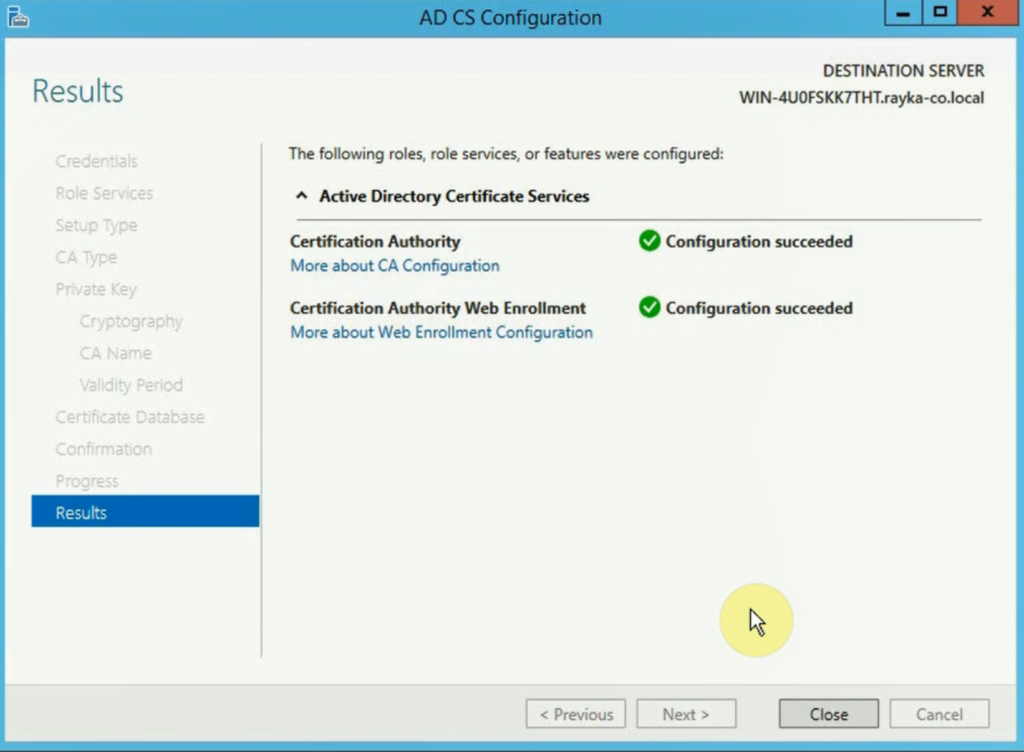Select the Certificate Database step
This screenshot has height=752, width=1024.
(130, 417)
